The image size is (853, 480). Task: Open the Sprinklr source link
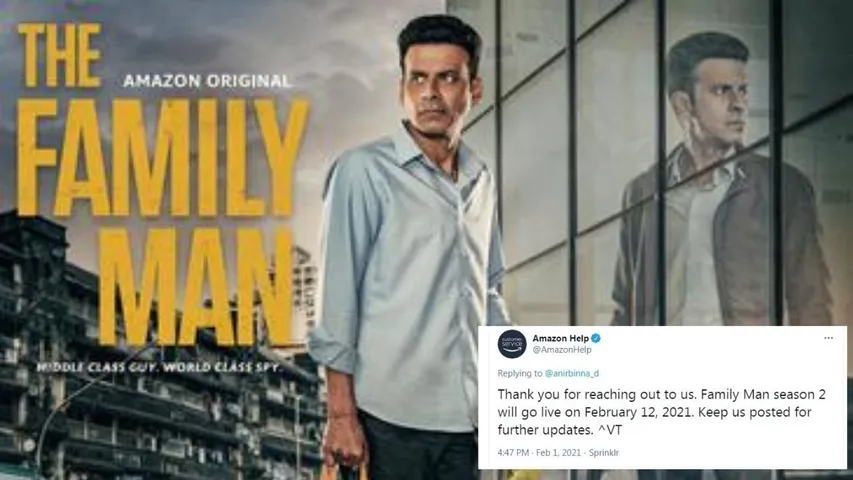point(604,452)
